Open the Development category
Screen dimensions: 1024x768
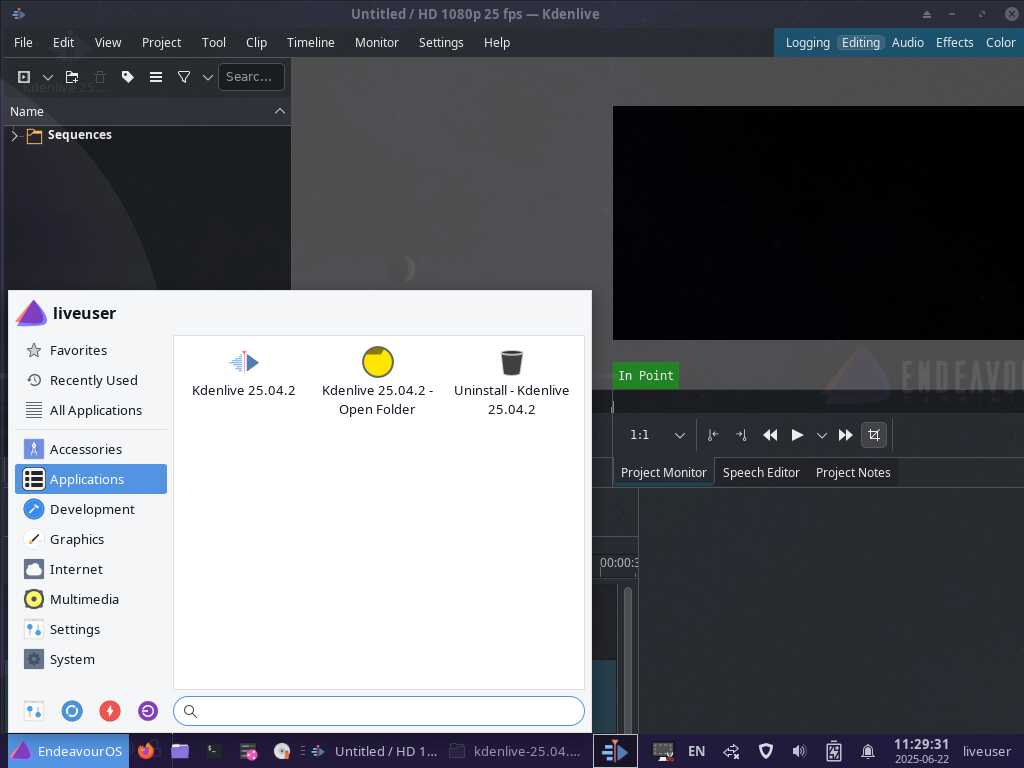click(x=91, y=509)
